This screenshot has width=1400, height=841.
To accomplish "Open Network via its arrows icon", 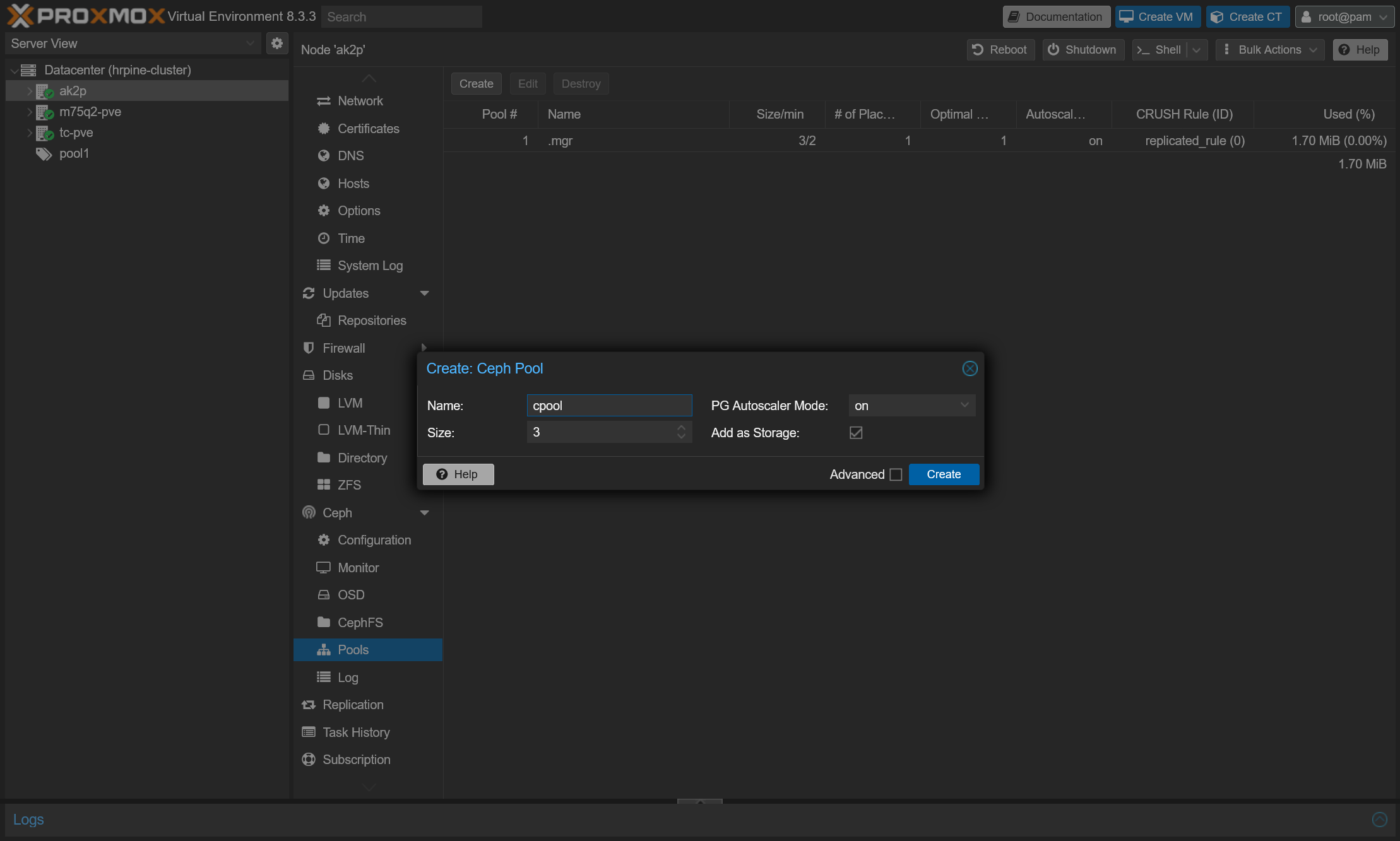I will coord(324,101).
